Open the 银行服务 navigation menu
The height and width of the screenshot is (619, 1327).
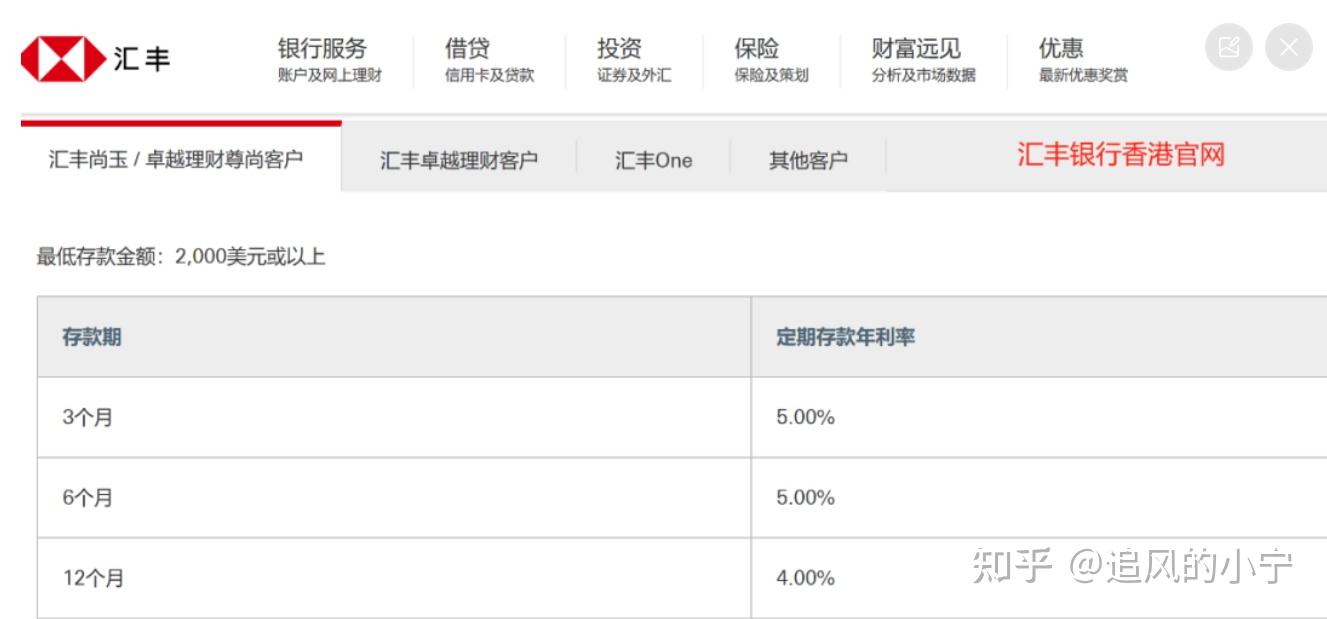tap(321, 48)
